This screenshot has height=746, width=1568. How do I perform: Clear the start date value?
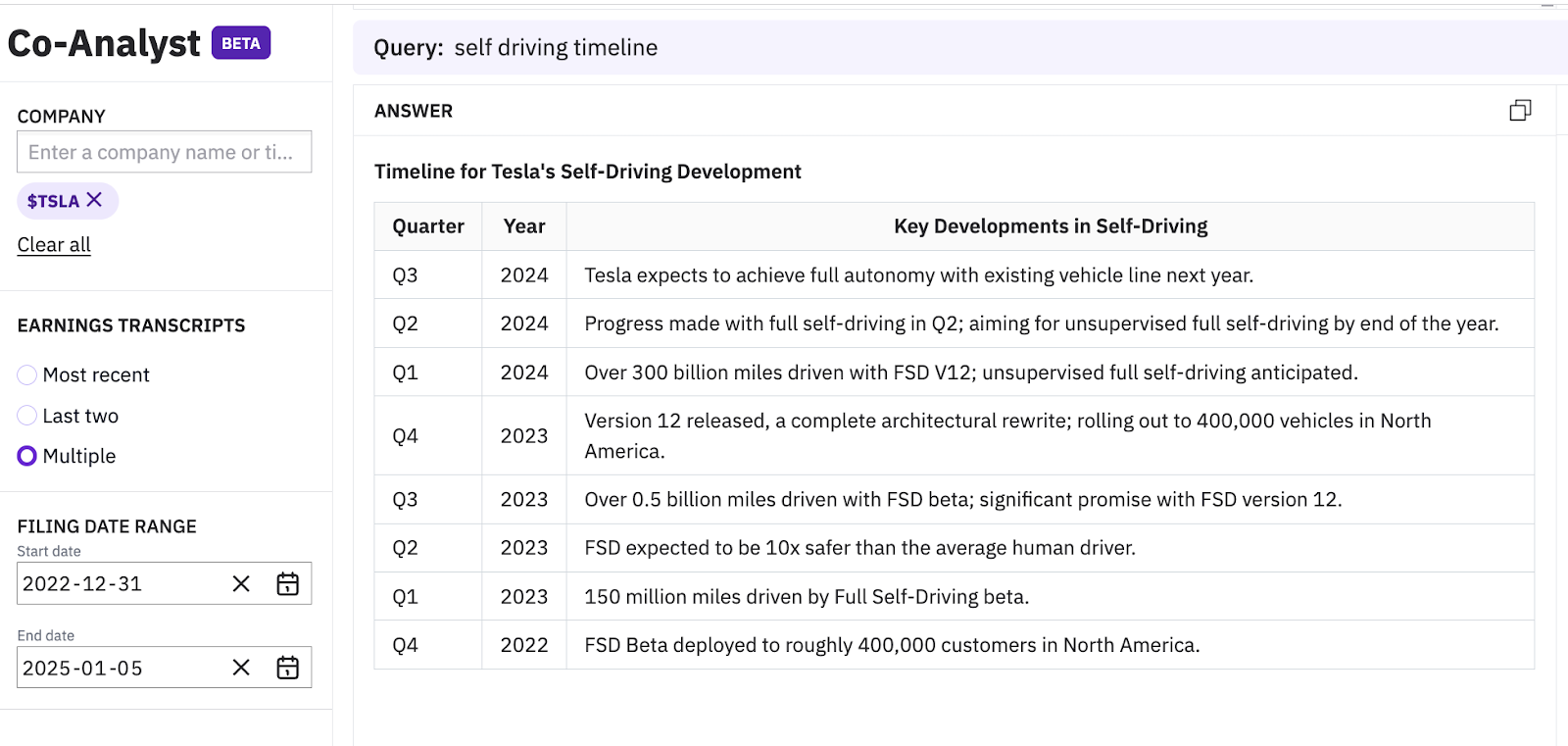click(241, 584)
